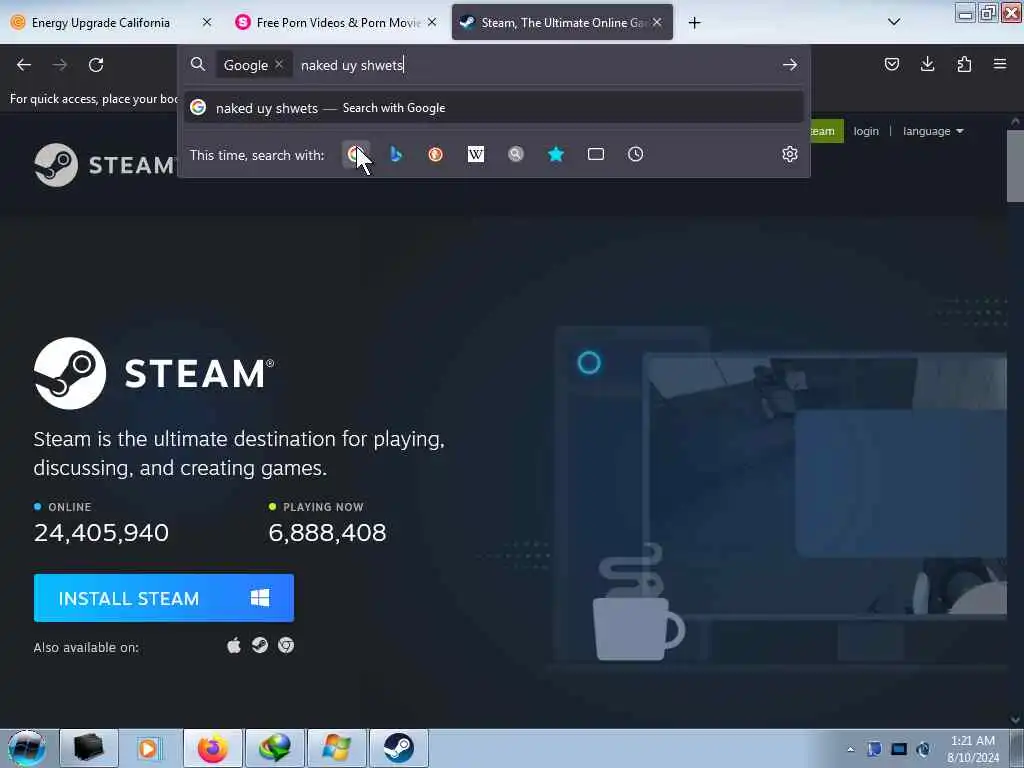The width and height of the screenshot is (1024, 768).
Task: Open the Windows Start menu
Action: pos(27,748)
